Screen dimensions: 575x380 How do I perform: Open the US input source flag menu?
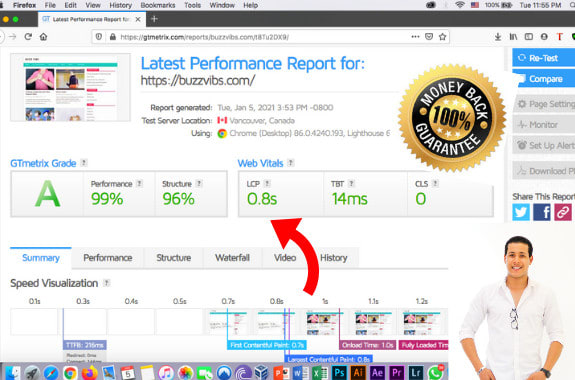475,5
